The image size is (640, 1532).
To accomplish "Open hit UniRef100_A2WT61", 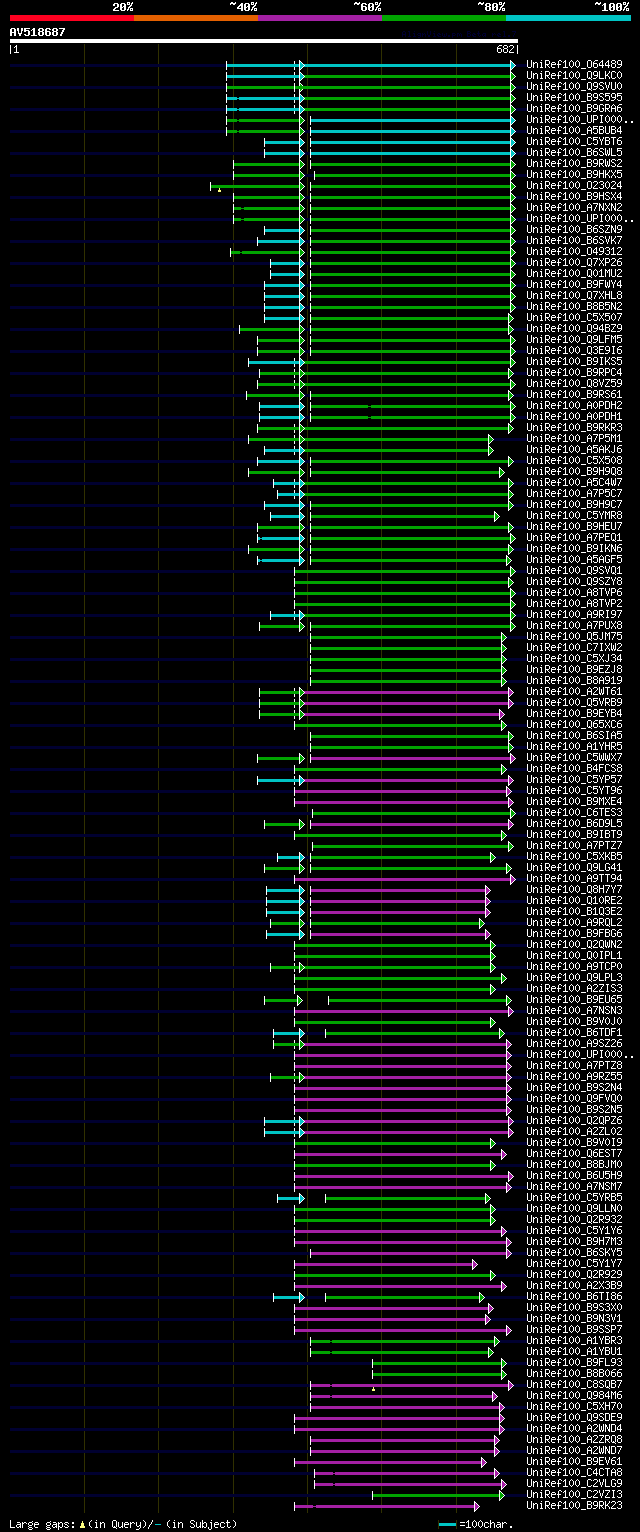I will (x=574, y=691).
